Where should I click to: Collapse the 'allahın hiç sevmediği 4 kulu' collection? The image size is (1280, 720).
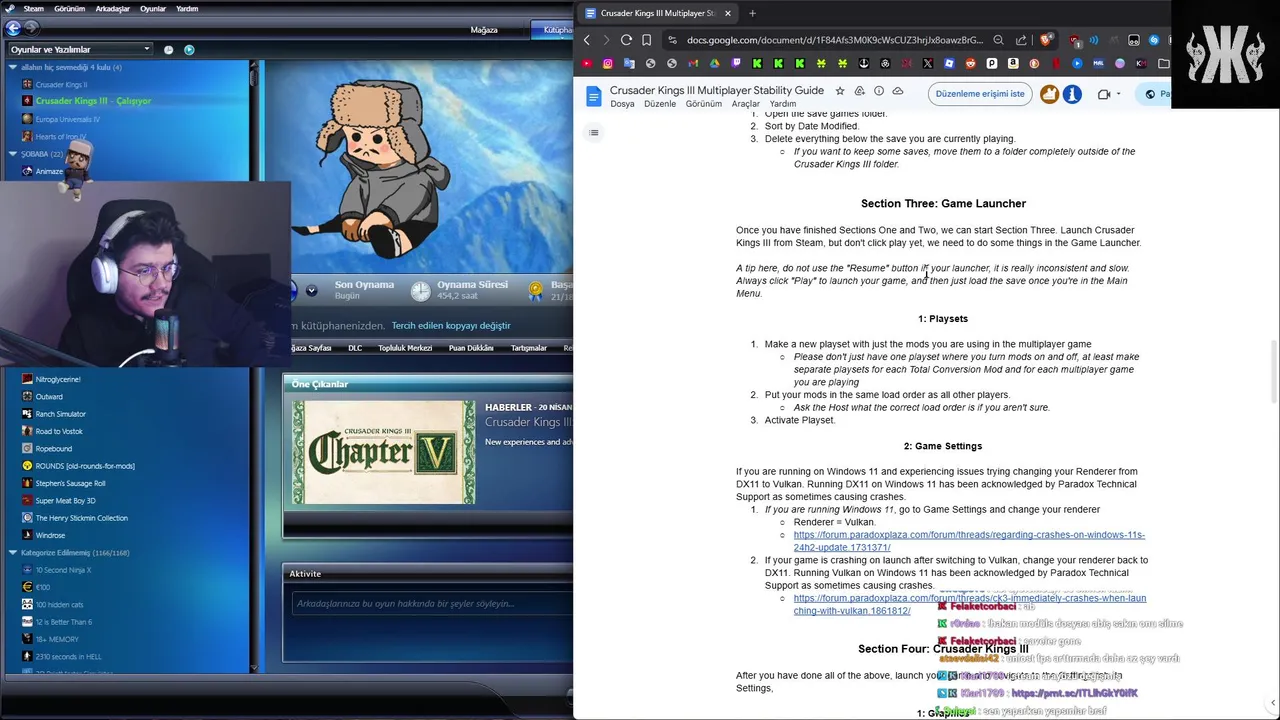[13, 67]
